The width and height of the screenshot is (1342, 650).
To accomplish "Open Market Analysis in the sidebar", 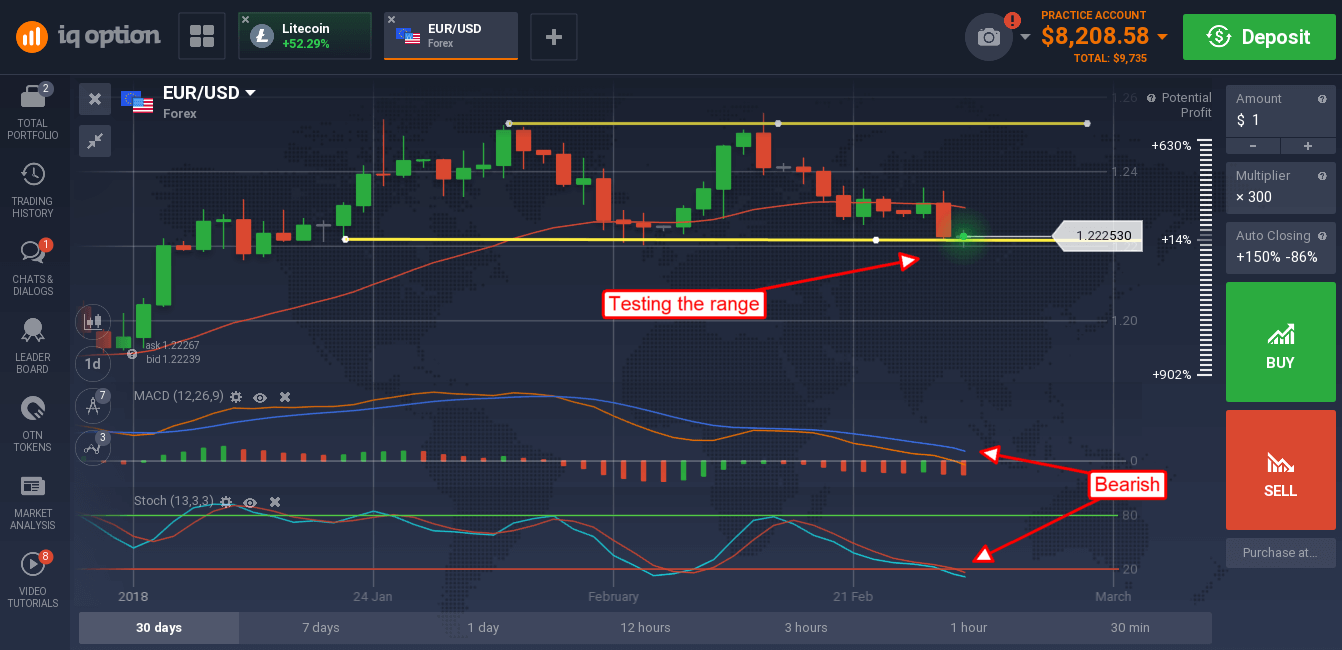I will coord(33,502).
